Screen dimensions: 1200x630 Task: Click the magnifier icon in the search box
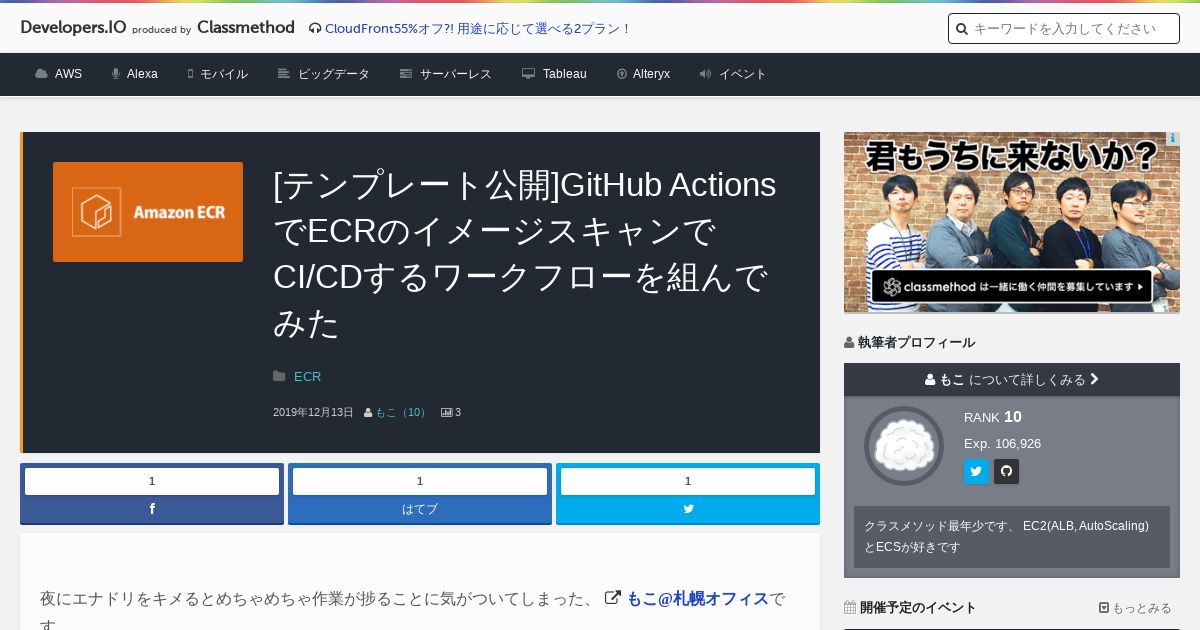962,29
